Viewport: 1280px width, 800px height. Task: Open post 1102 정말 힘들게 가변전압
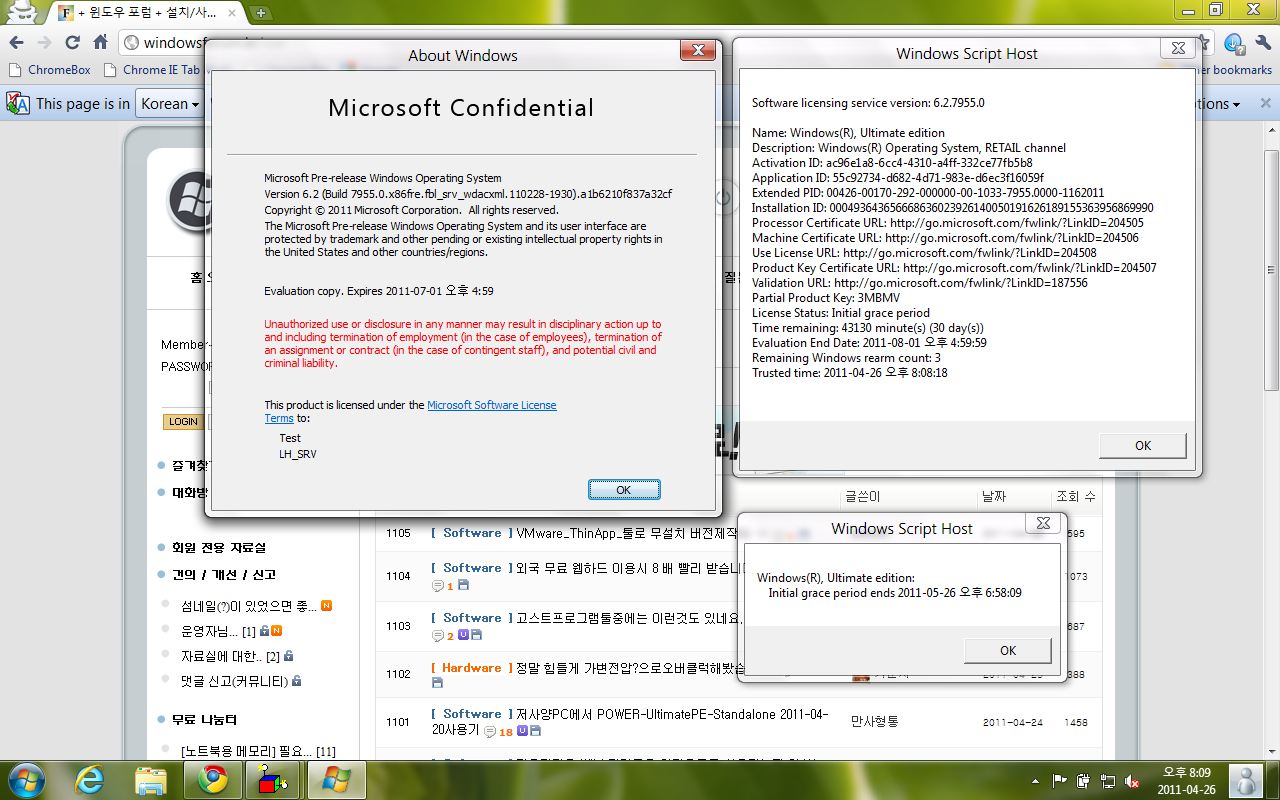pos(629,668)
